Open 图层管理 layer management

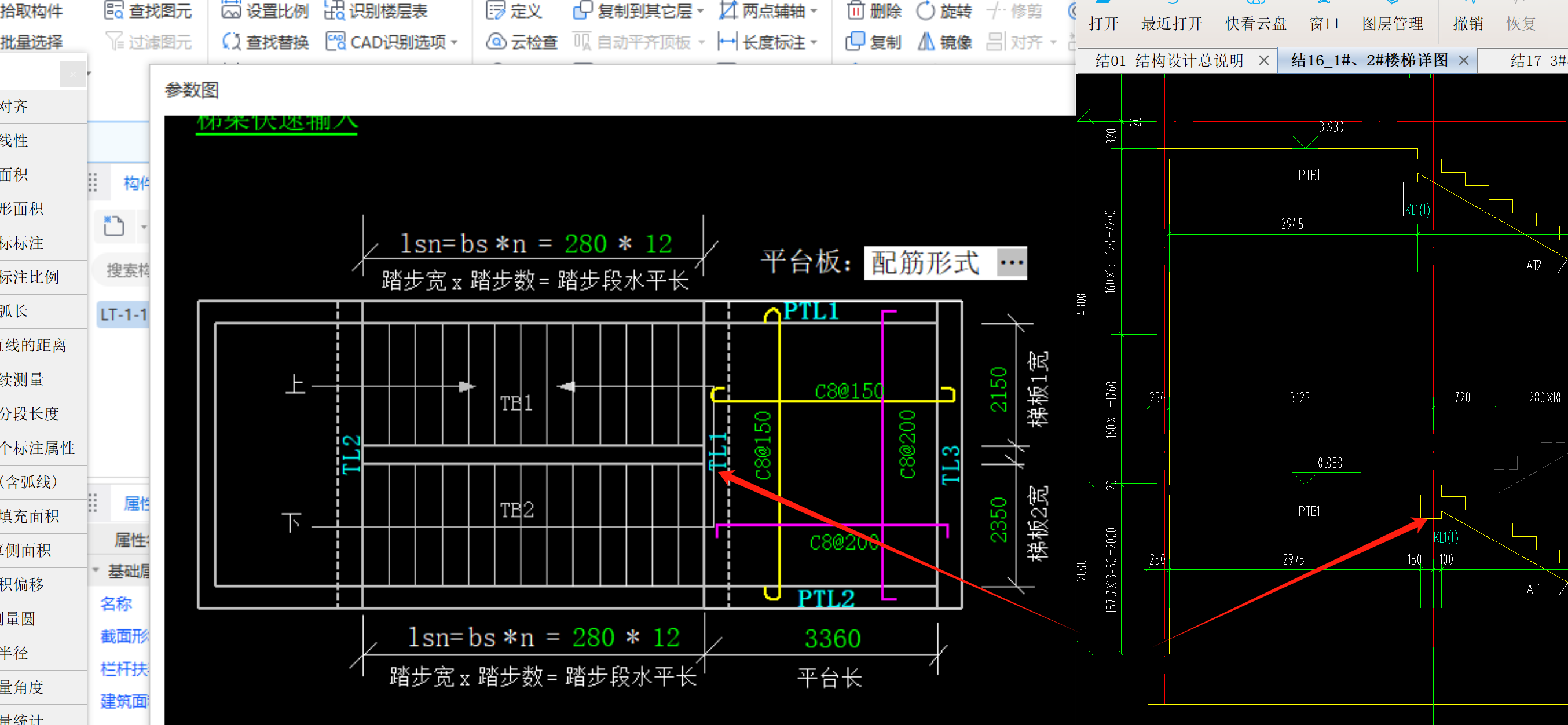(x=1393, y=24)
